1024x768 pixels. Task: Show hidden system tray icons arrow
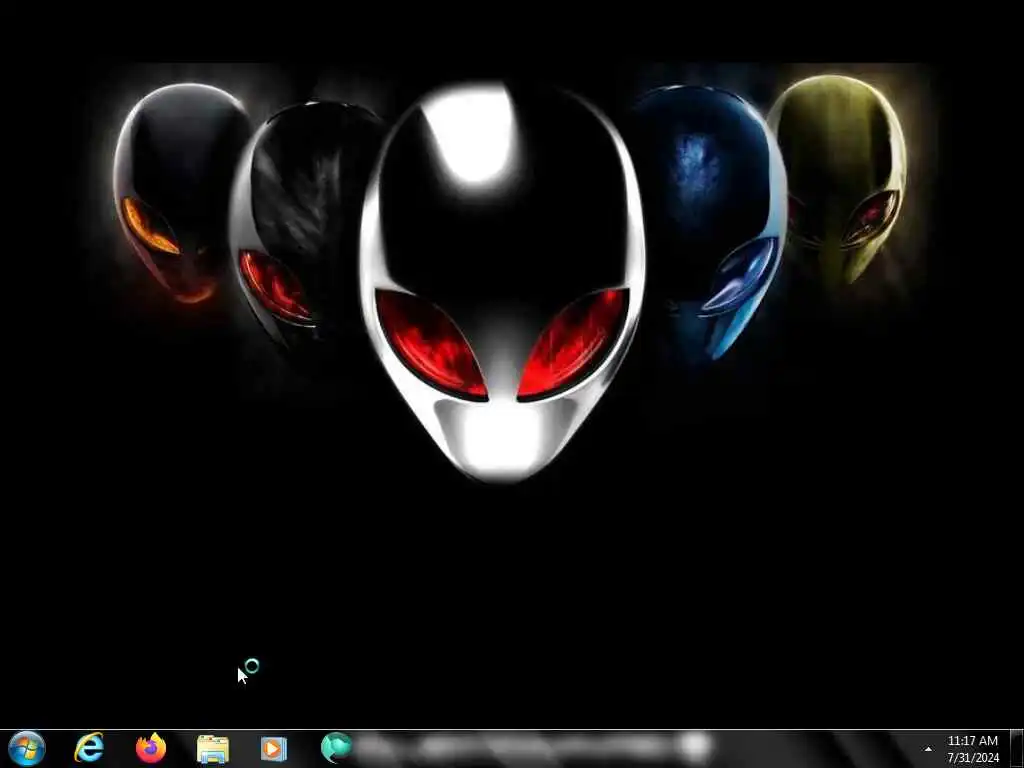[928, 749]
